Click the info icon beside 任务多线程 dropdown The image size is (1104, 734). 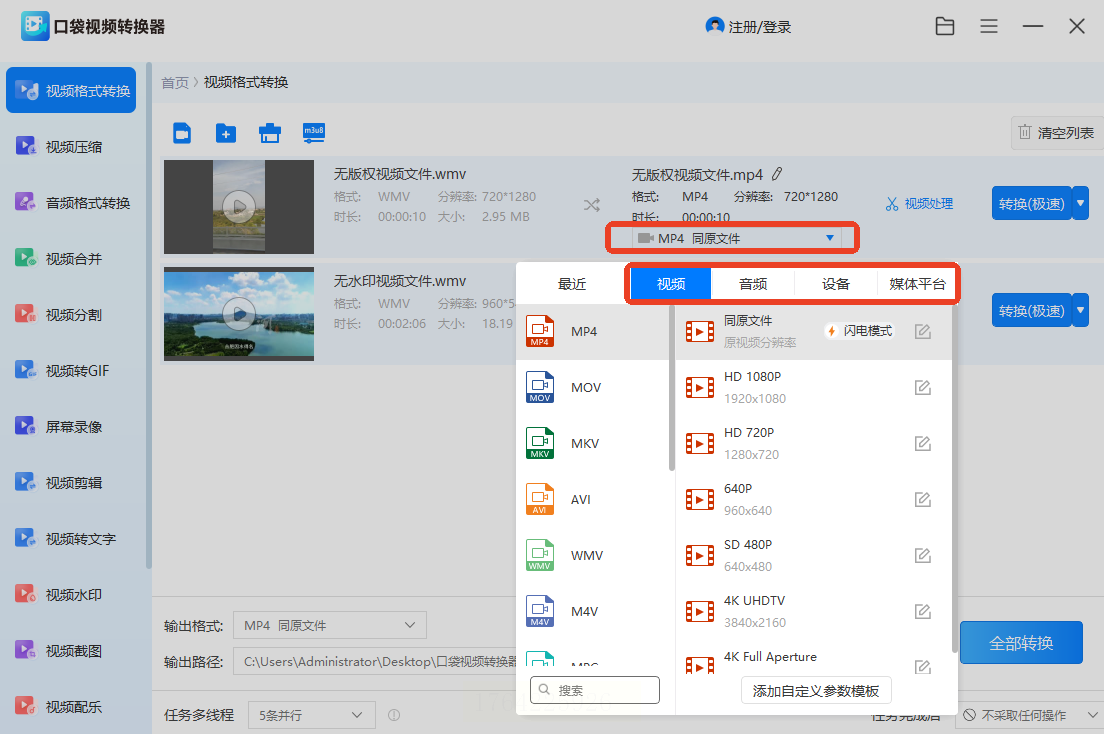[x=394, y=715]
